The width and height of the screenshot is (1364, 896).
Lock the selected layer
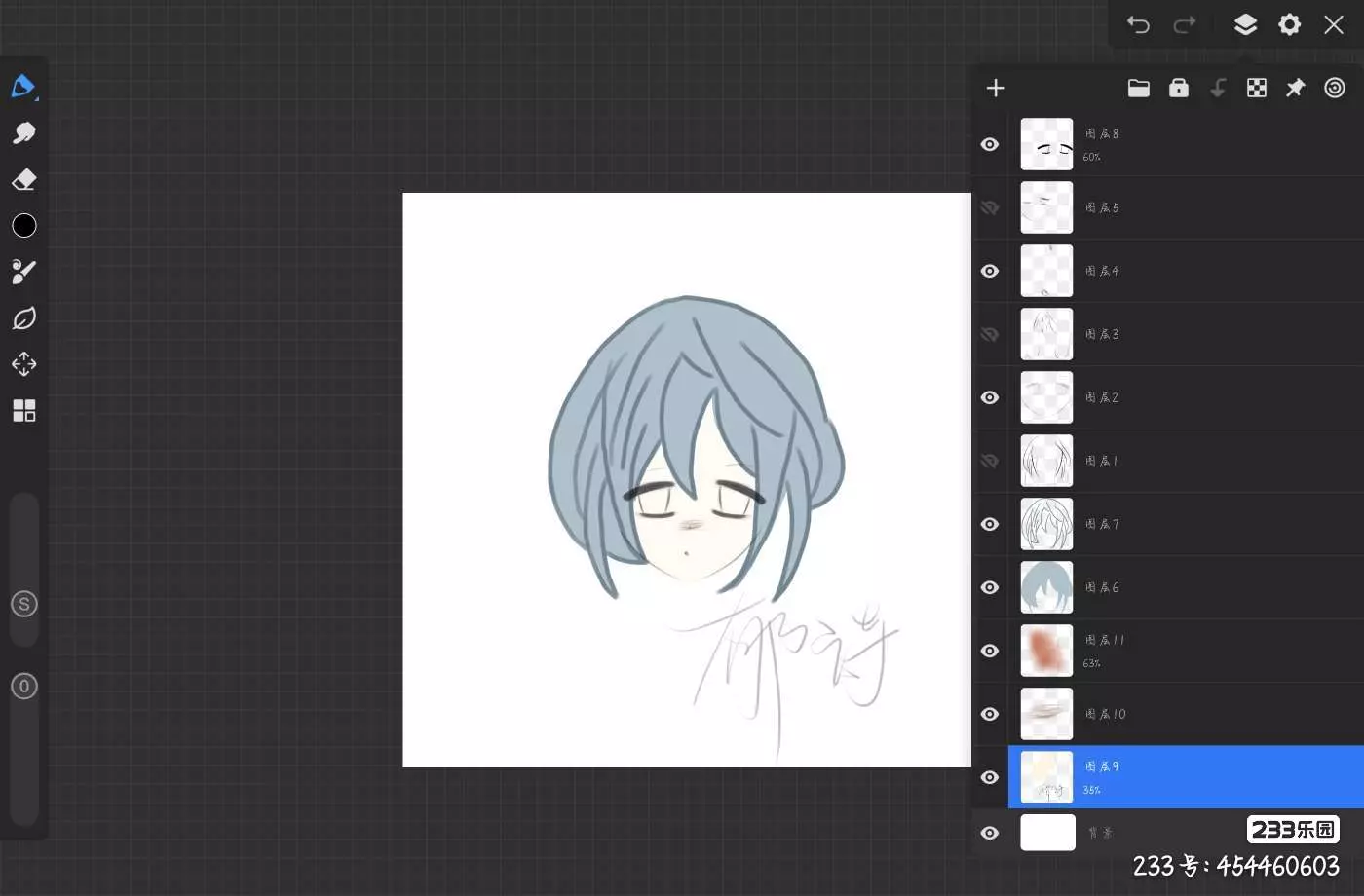point(1178,89)
